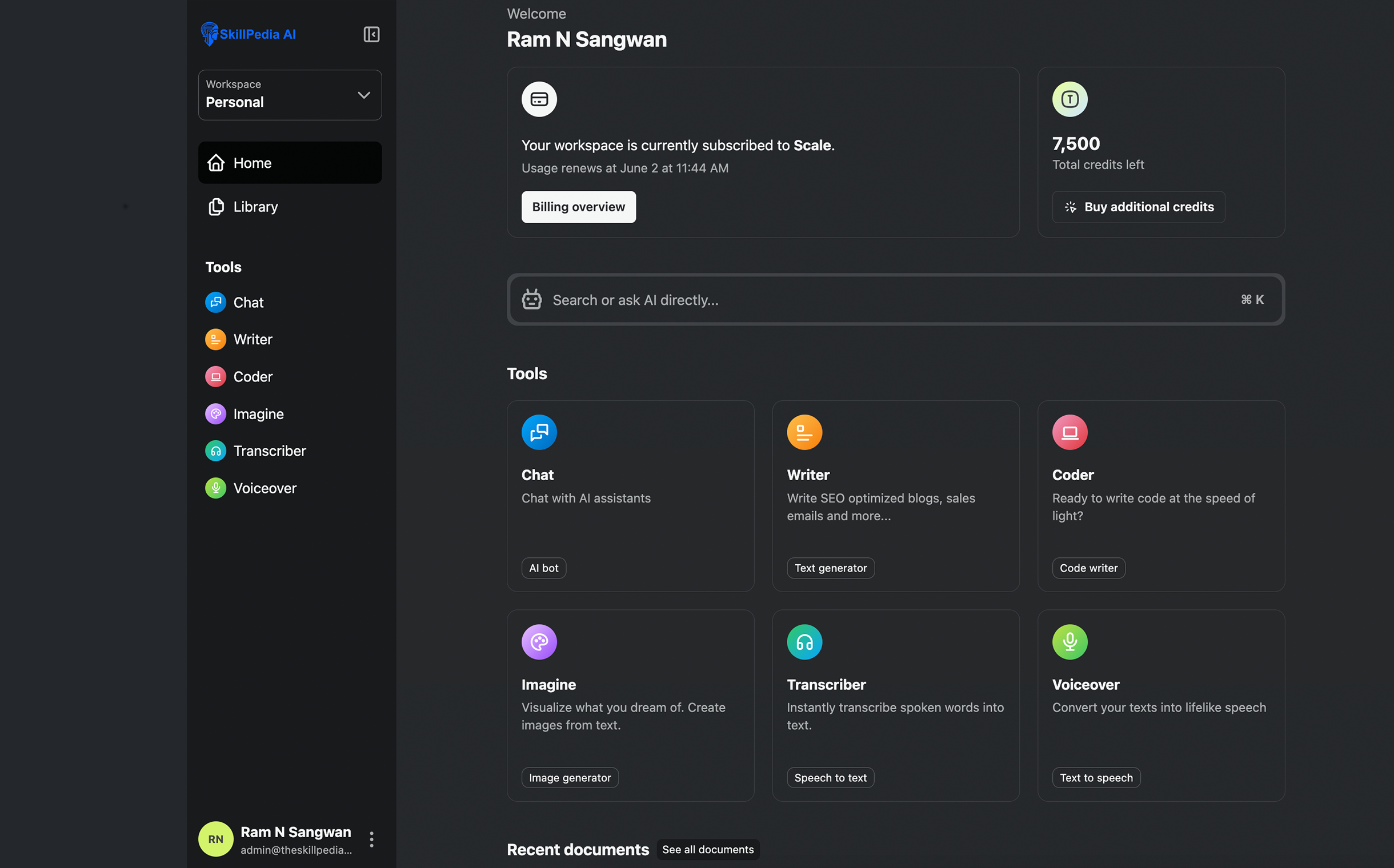Click 'Usage renews at June 2' text
The width and height of the screenshot is (1394, 868).
pyautogui.click(x=625, y=168)
